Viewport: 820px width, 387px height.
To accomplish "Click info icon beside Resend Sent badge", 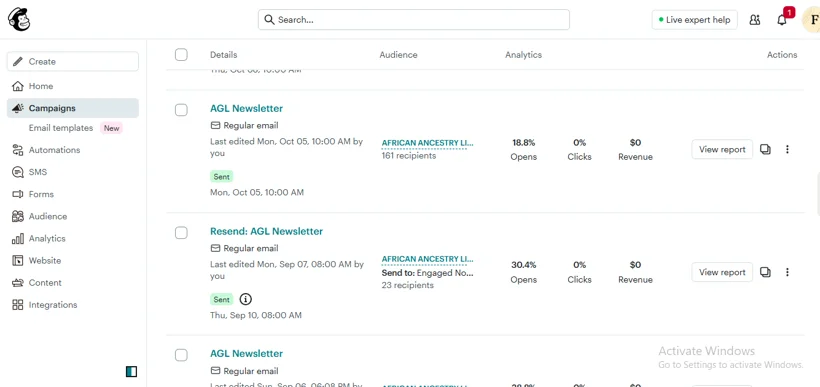I will pos(245,299).
